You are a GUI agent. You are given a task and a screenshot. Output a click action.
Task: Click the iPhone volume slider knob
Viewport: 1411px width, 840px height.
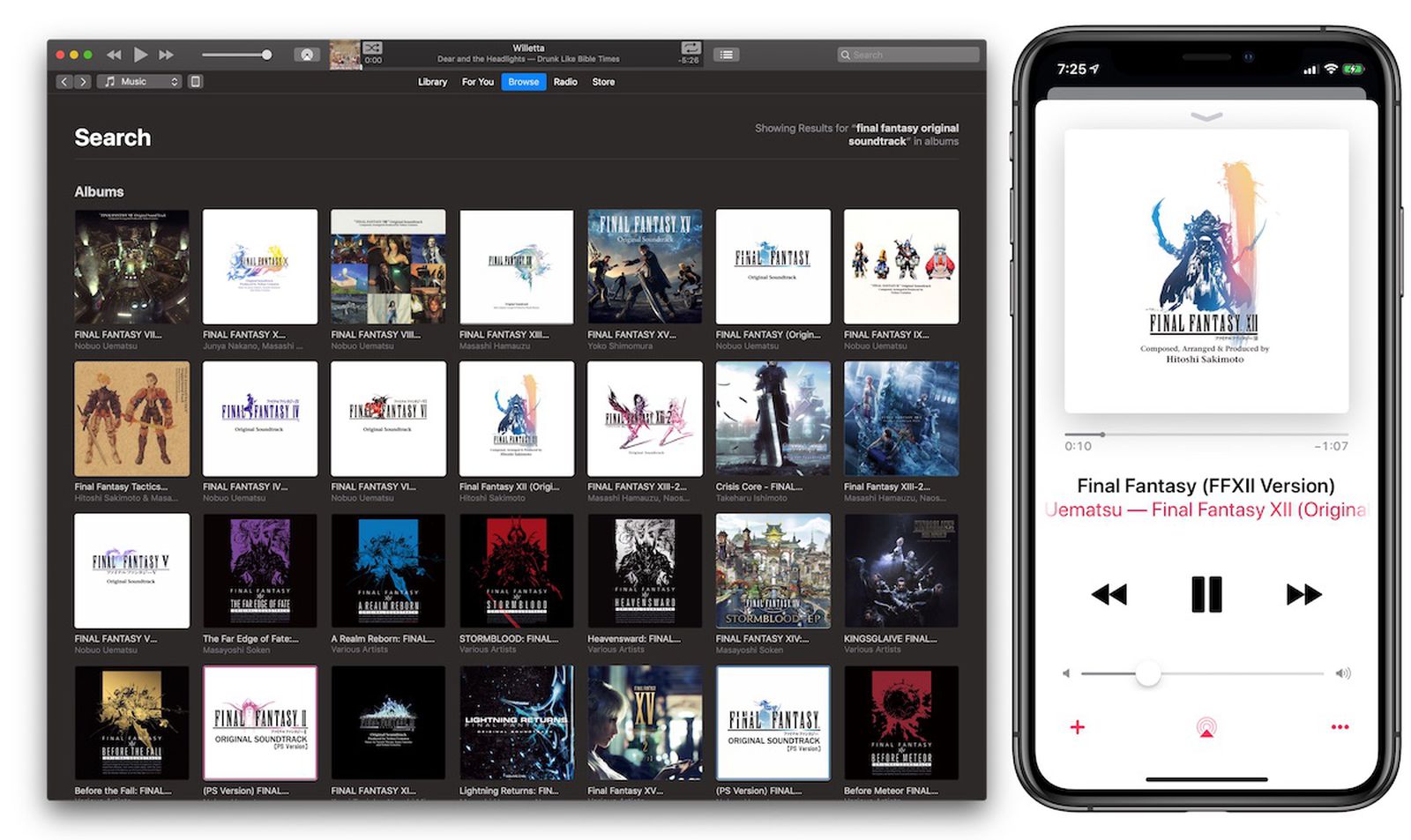pyautogui.click(x=1147, y=673)
